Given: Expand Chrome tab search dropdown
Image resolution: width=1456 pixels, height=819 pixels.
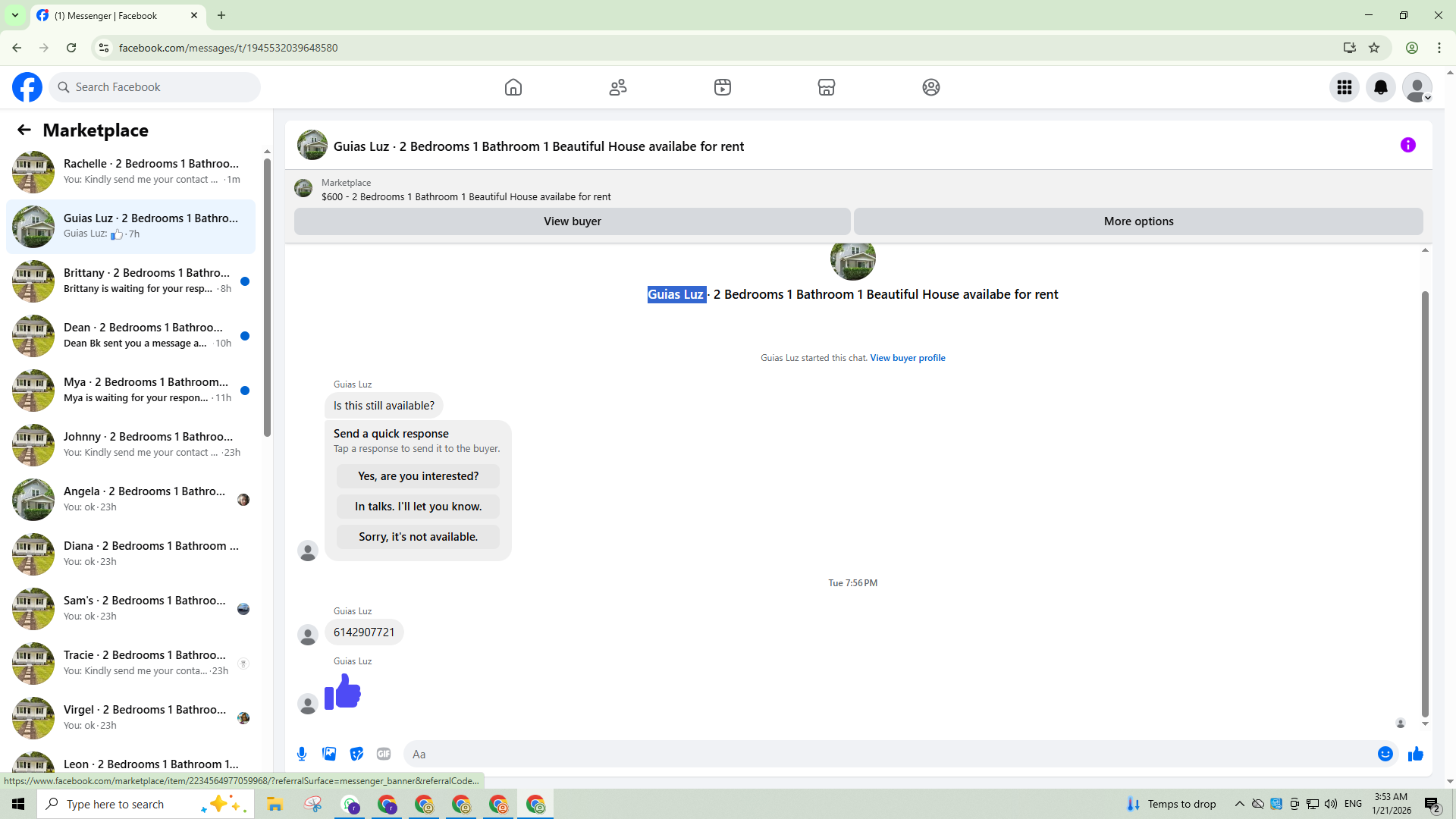Looking at the screenshot, I should 14,15.
